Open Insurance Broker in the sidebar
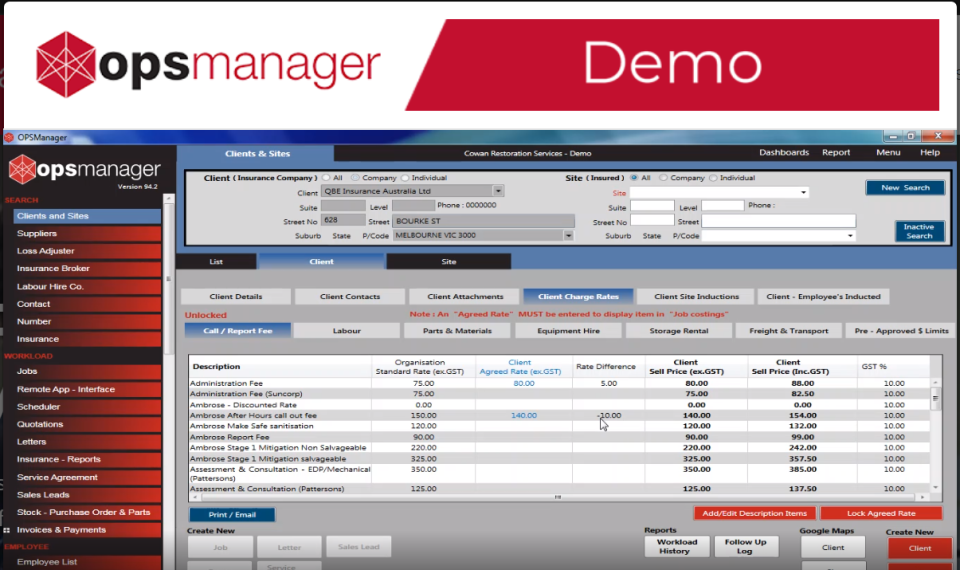The width and height of the screenshot is (960, 570). (87, 268)
